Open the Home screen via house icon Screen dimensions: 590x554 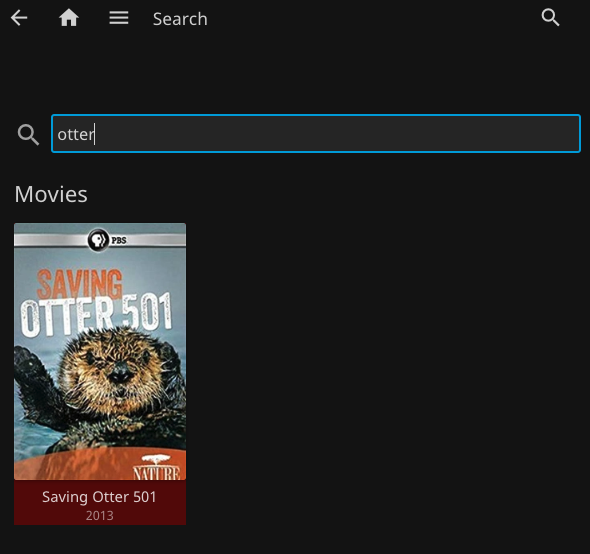pos(69,18)
